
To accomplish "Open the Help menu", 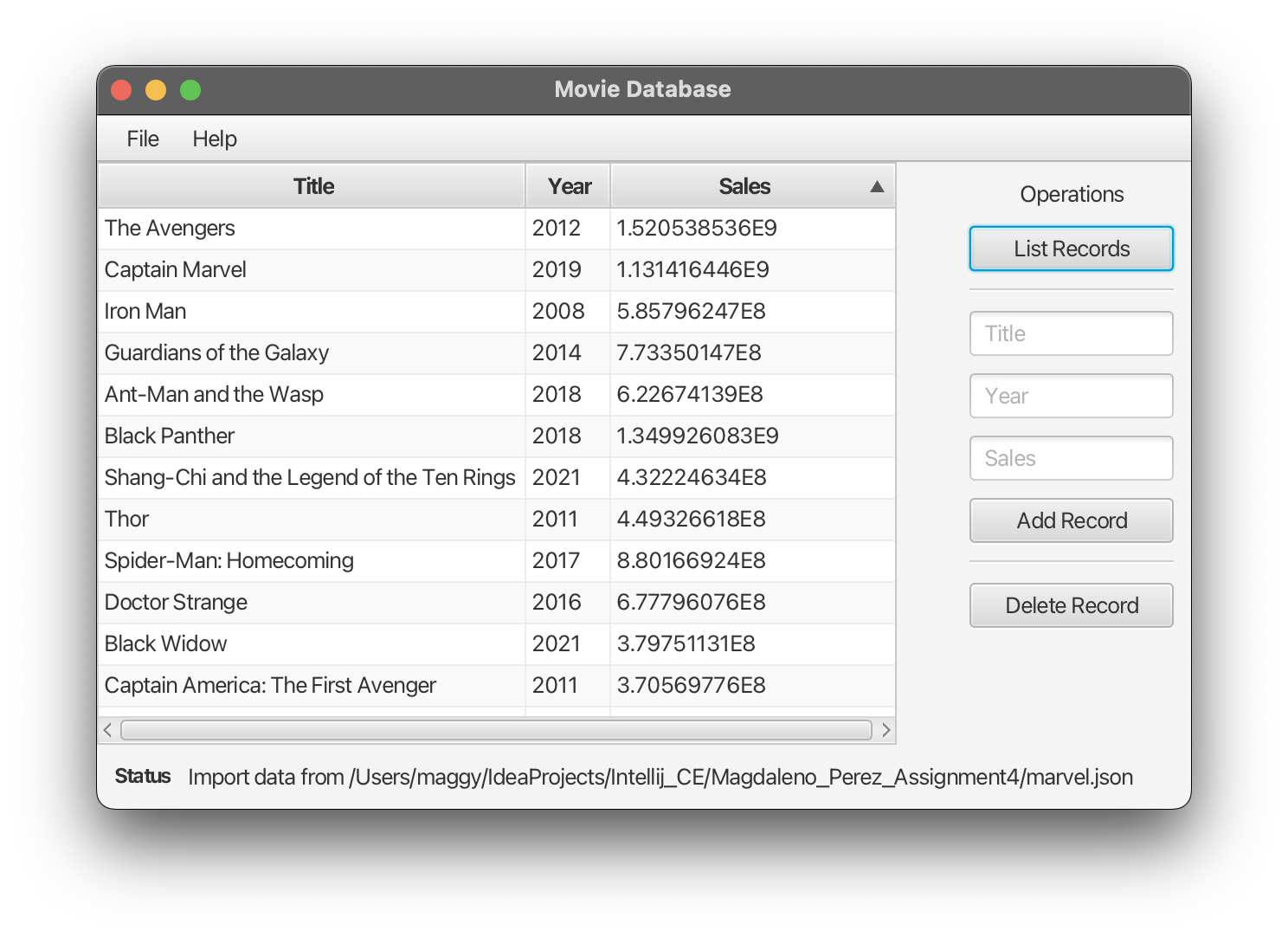I will click(215, 139).
